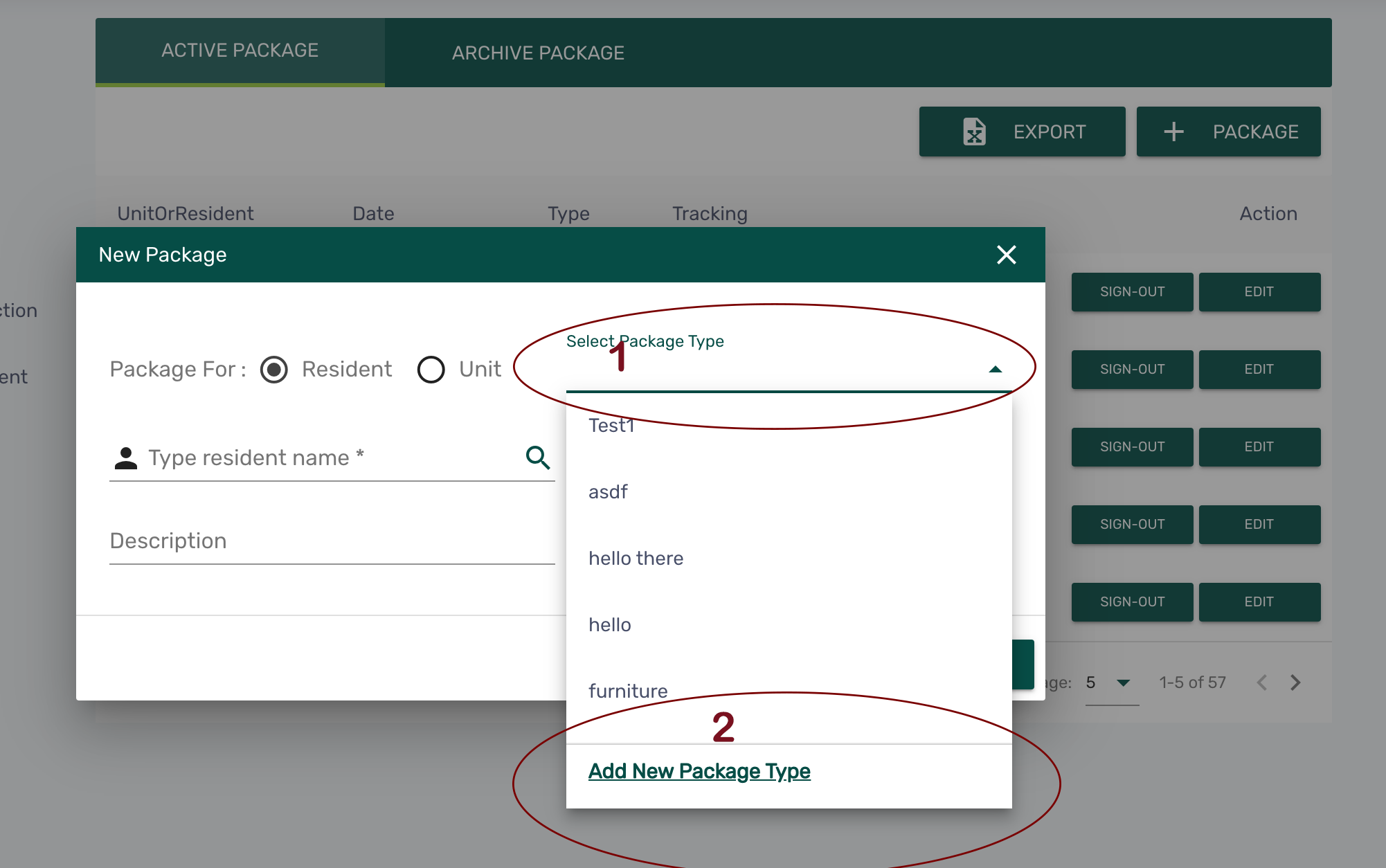Choose 'hello there' package type option
1386x868 pixels.
tap(636, 559)
